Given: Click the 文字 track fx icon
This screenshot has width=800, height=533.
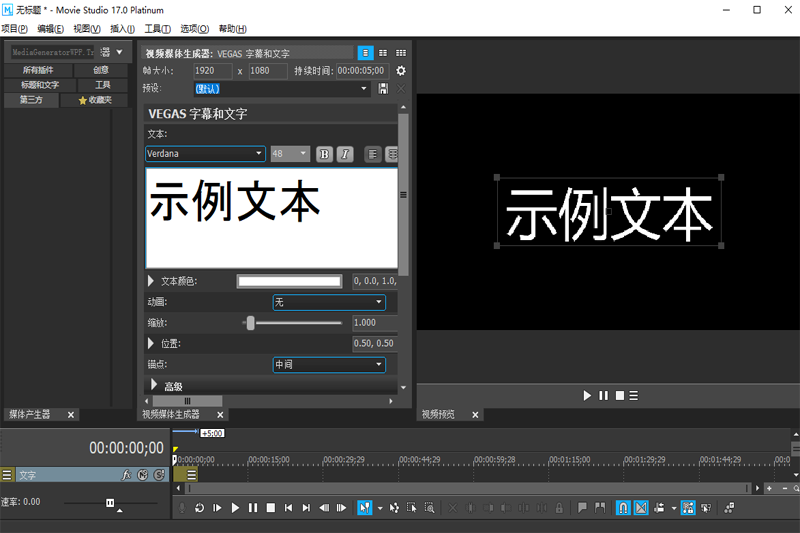Looking at the screenshot, I should pos(126,475).
